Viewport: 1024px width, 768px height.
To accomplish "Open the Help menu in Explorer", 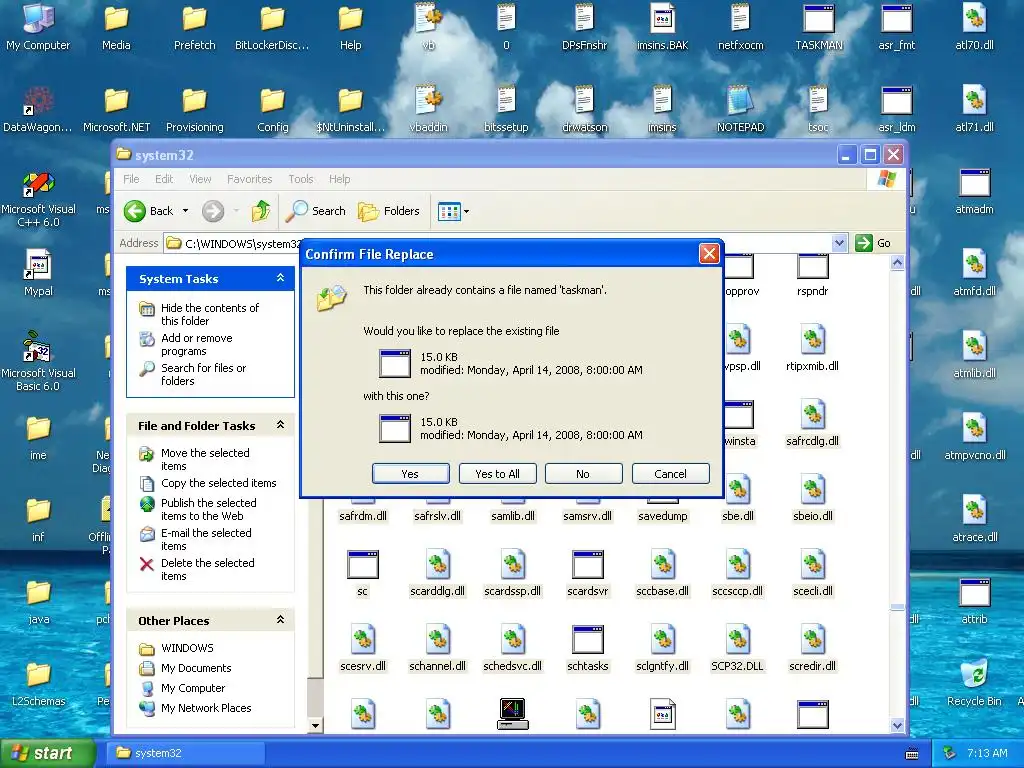I will 339,179.
